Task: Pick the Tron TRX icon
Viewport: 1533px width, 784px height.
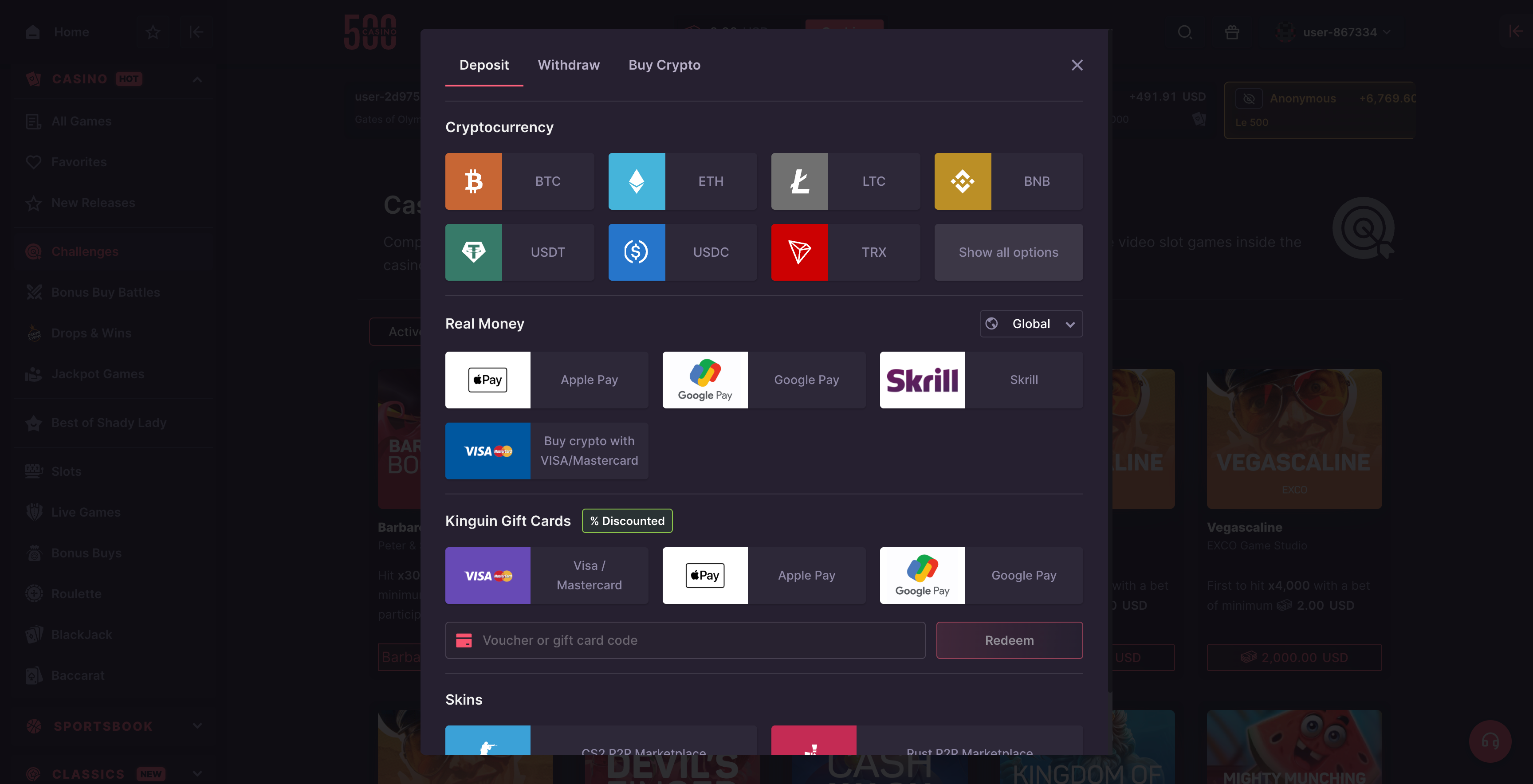Action: pos(799,252)
